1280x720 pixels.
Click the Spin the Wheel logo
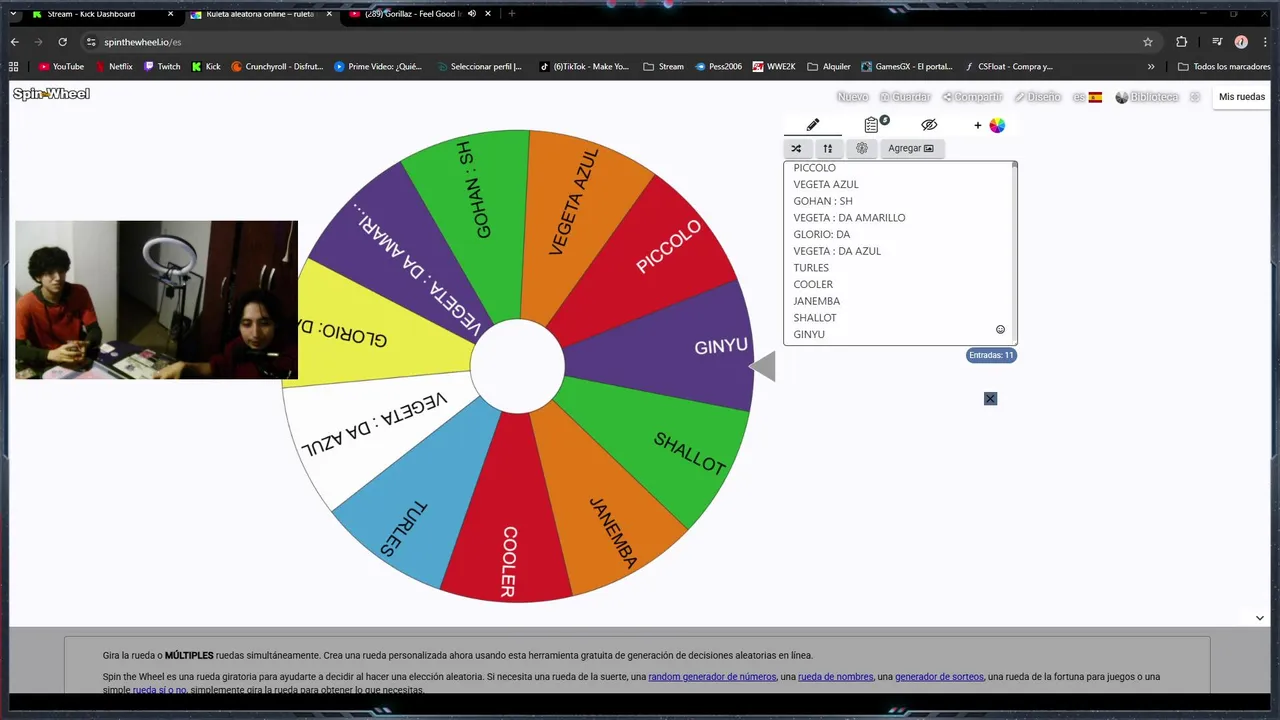[x=51, y=94]
